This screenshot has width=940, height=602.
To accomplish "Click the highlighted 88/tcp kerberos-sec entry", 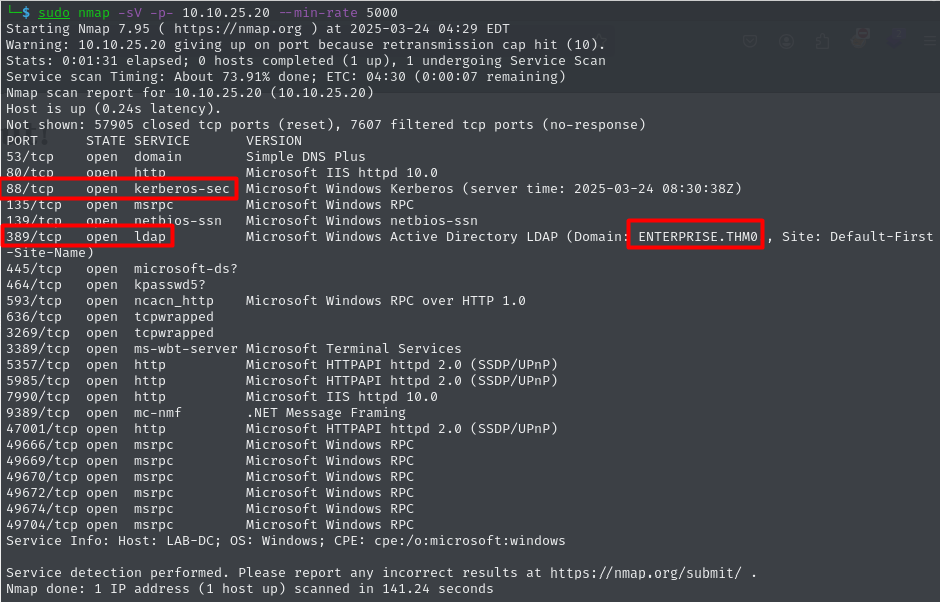I will [120, 189].
